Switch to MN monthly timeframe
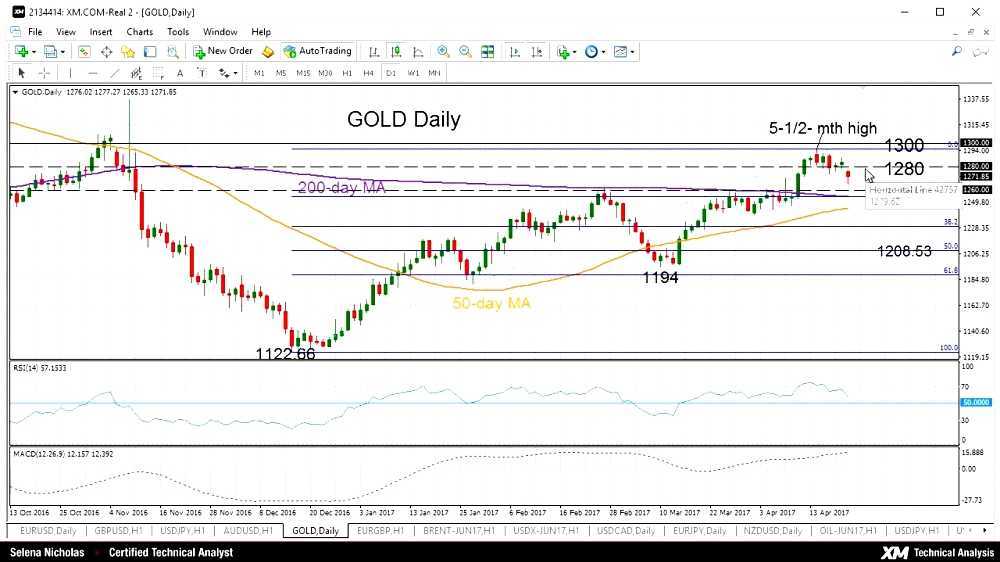Image resolution: width=1000 pixels, height=562 pixels. pyautogui.click(x=434, y=73)
